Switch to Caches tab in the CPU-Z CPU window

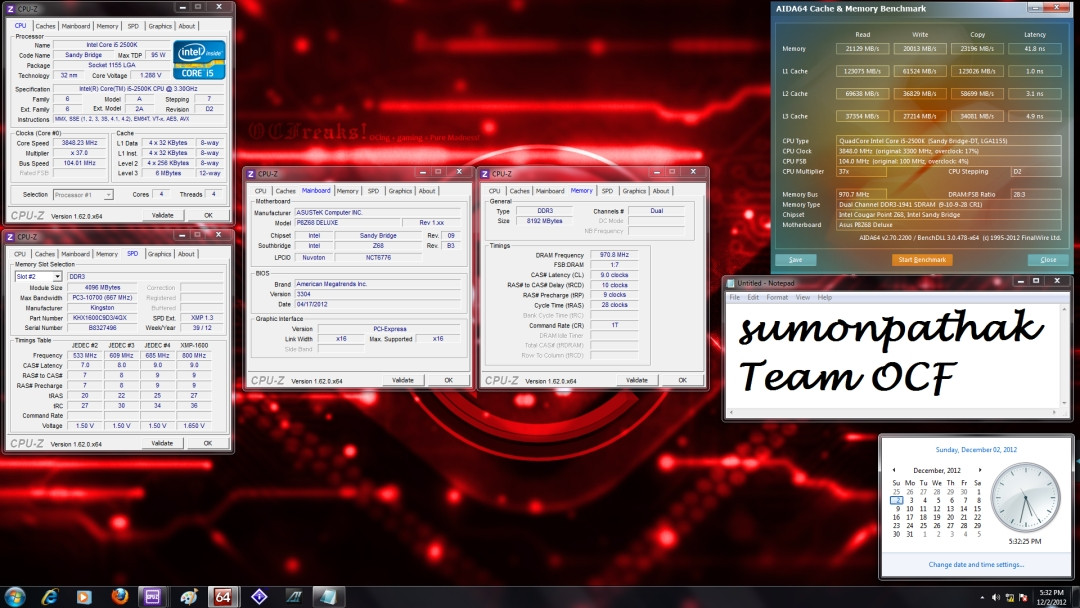(x=45, y=26)
